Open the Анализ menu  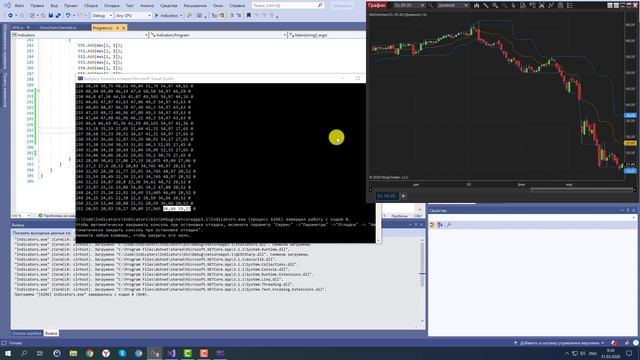[x=147, y=6]
